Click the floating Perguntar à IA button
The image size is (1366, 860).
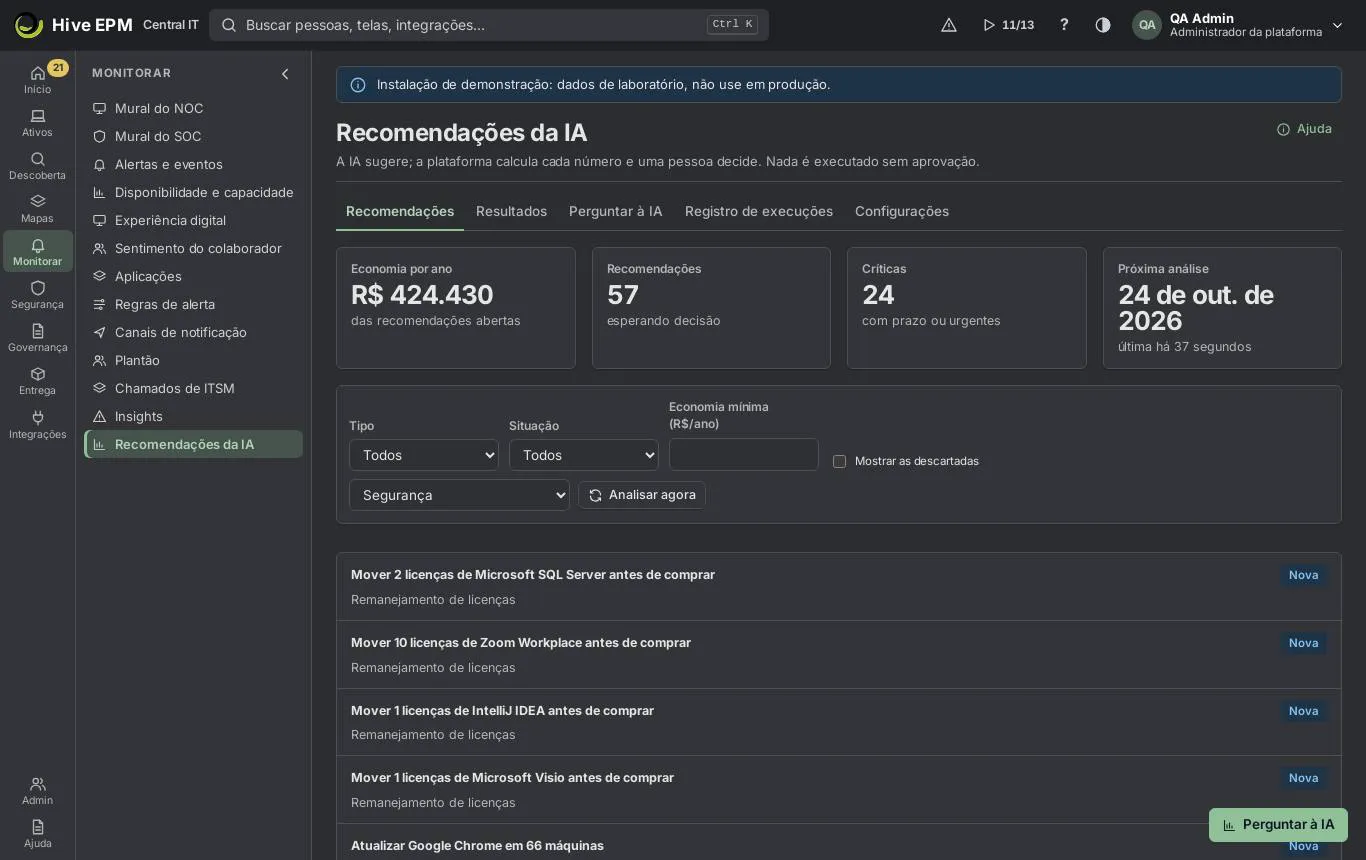pyautogui.click(x=1278, y=825)
